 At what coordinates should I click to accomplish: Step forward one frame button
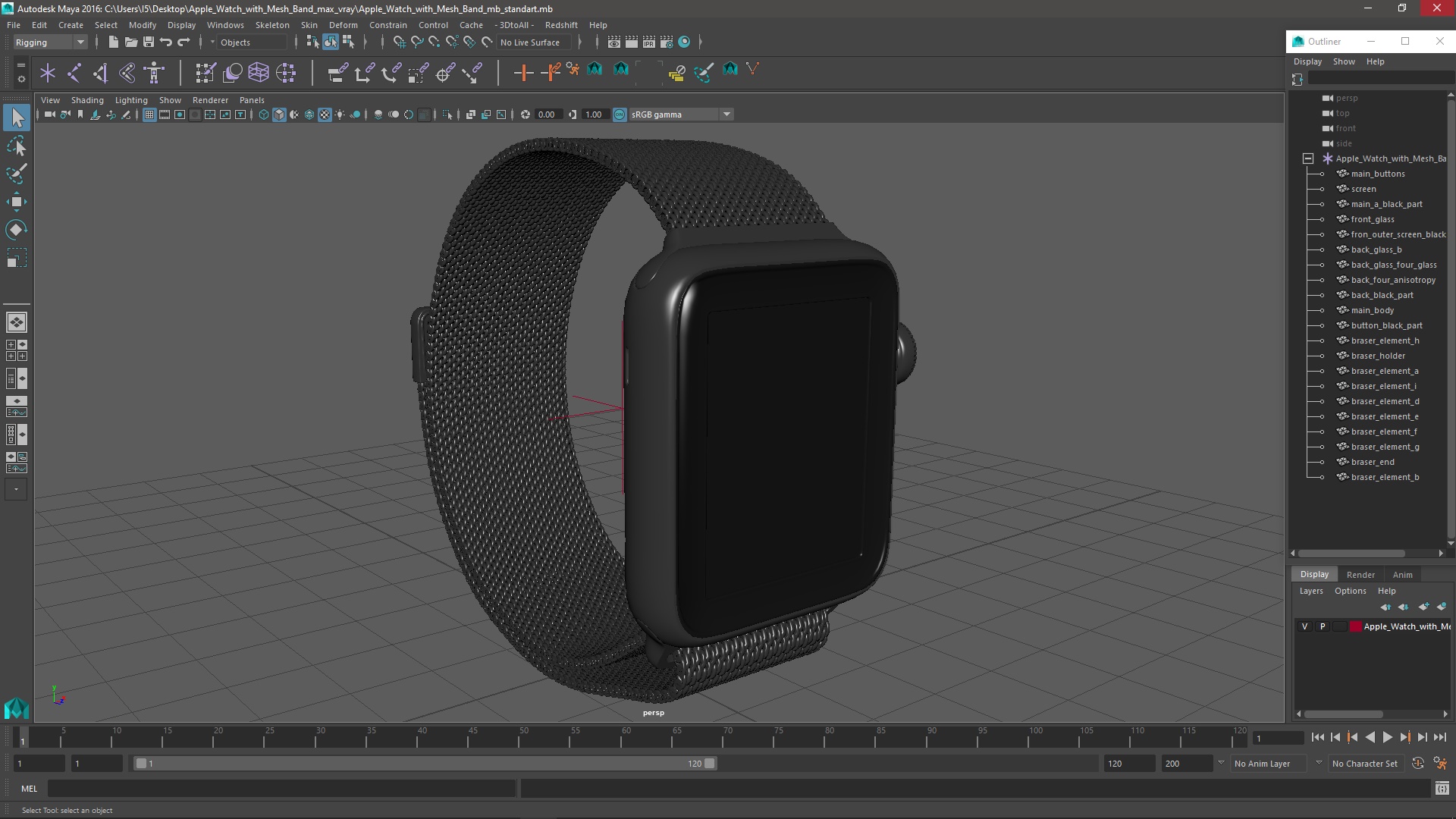[1422, 737]
